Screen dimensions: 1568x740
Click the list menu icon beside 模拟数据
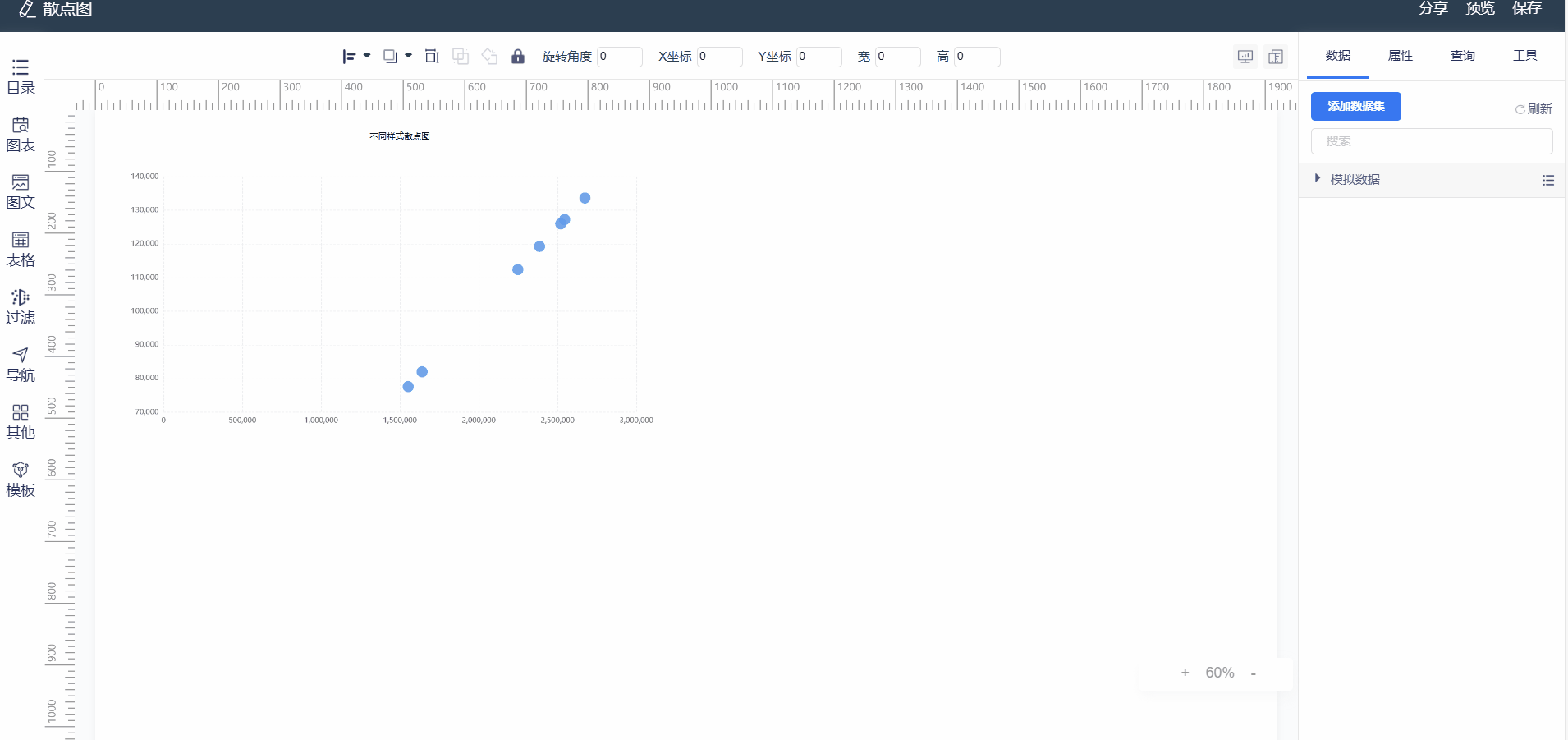(x=1548, y=180)
